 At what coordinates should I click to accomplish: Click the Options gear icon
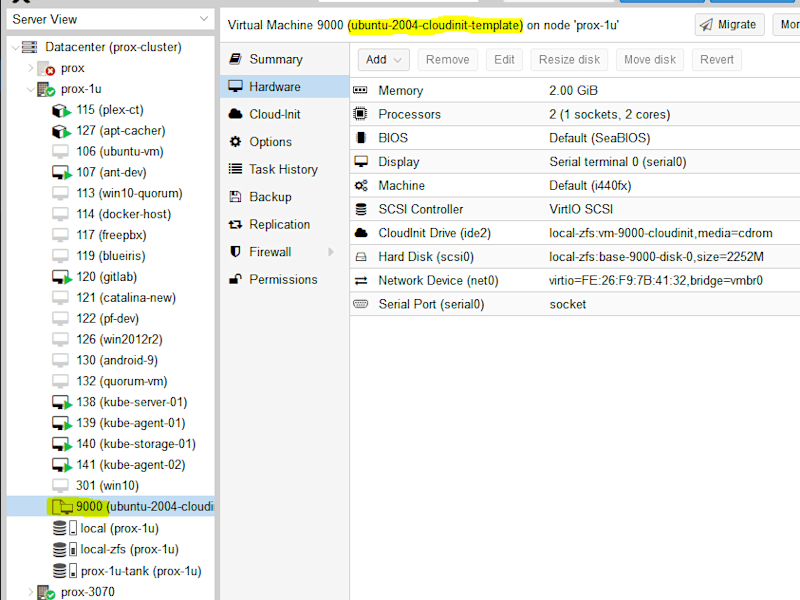tap(235, 141)
